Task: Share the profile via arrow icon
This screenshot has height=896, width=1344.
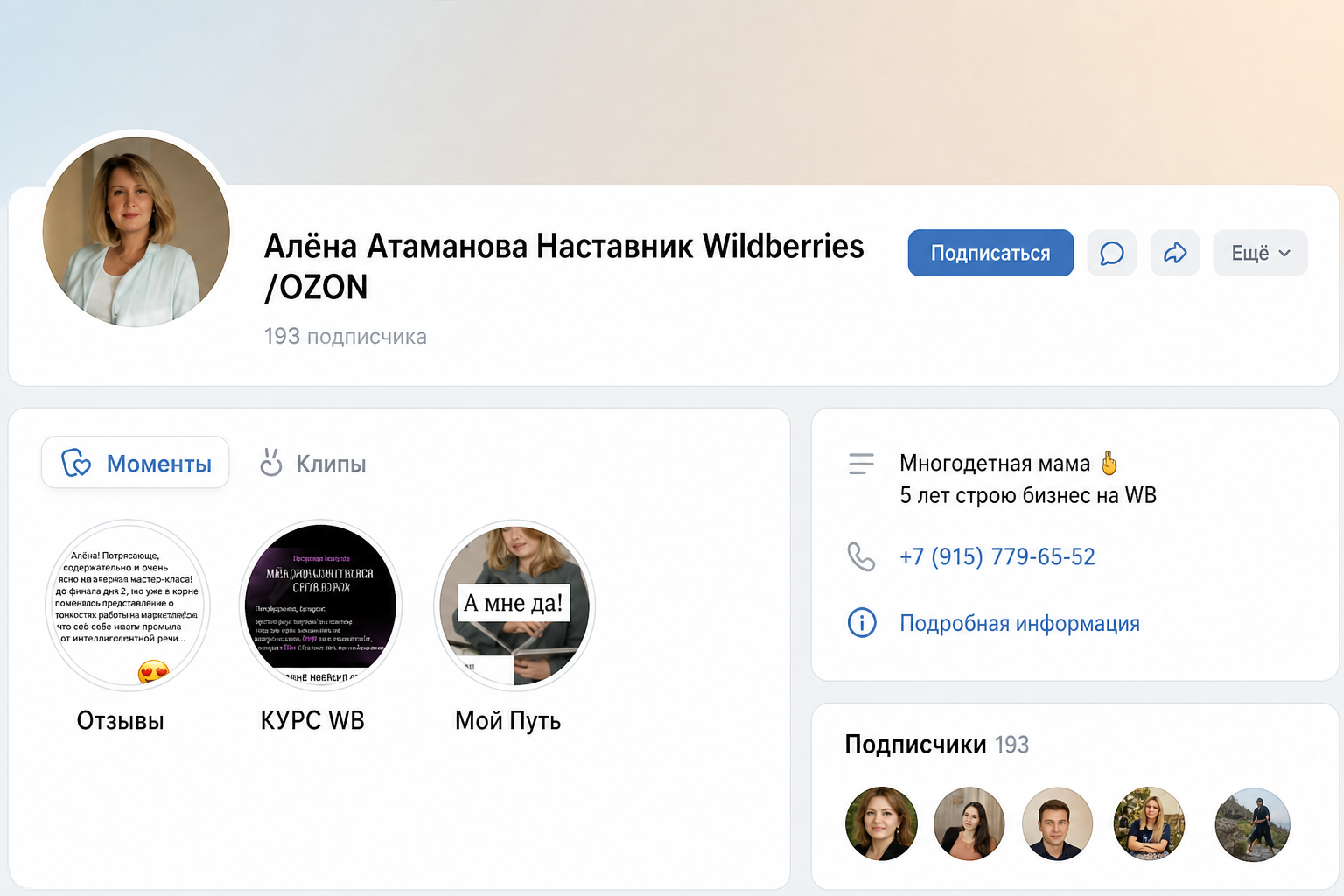Action: coord(1175,253)
